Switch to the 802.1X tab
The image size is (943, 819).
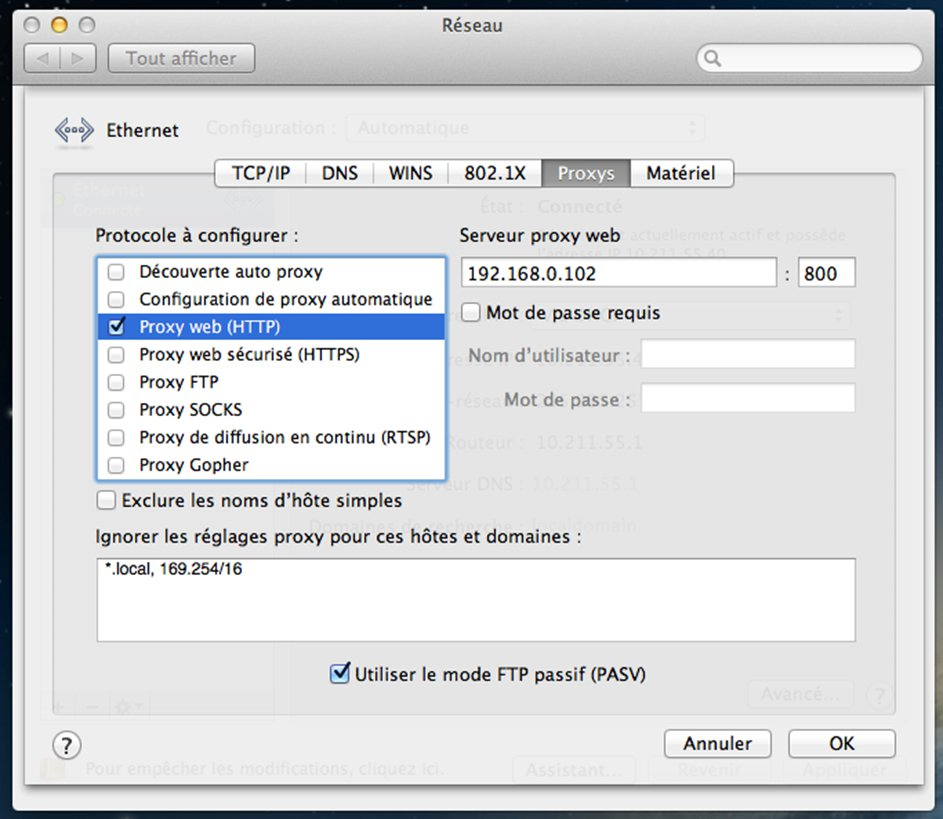495,173
